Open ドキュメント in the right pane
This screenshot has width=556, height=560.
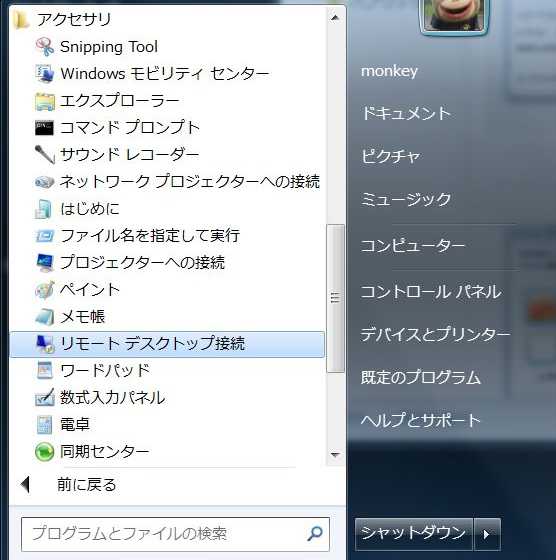pos(406,113)
